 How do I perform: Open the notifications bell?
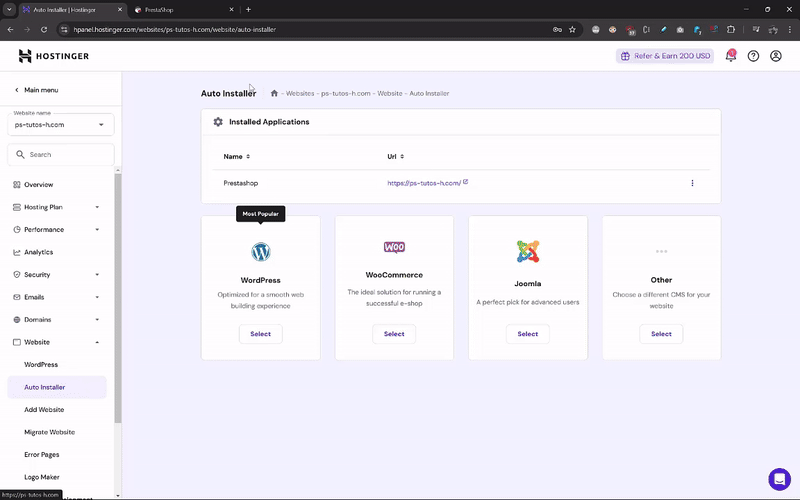731,56
